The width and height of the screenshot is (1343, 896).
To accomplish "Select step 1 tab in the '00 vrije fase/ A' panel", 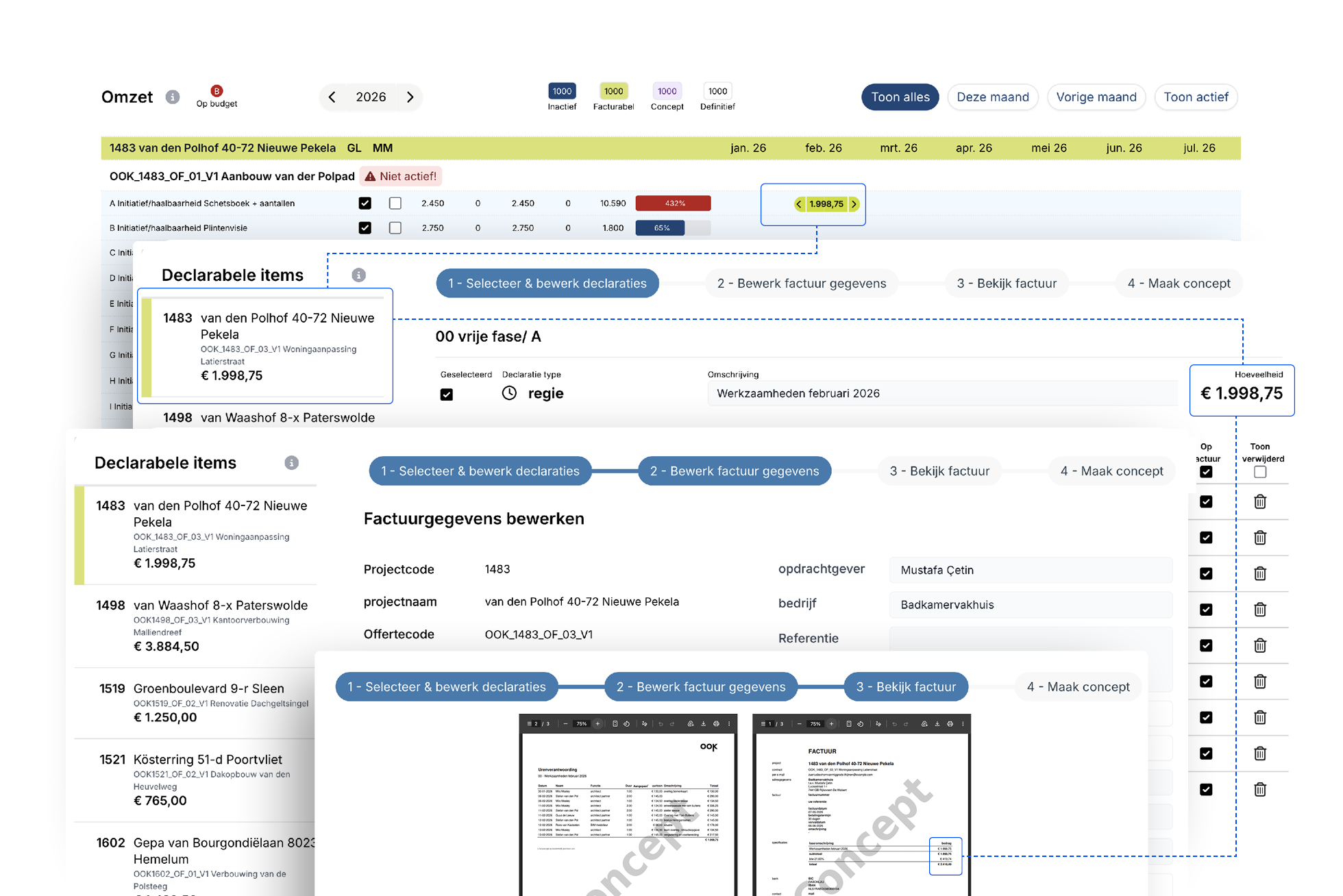I will [547, 284].
